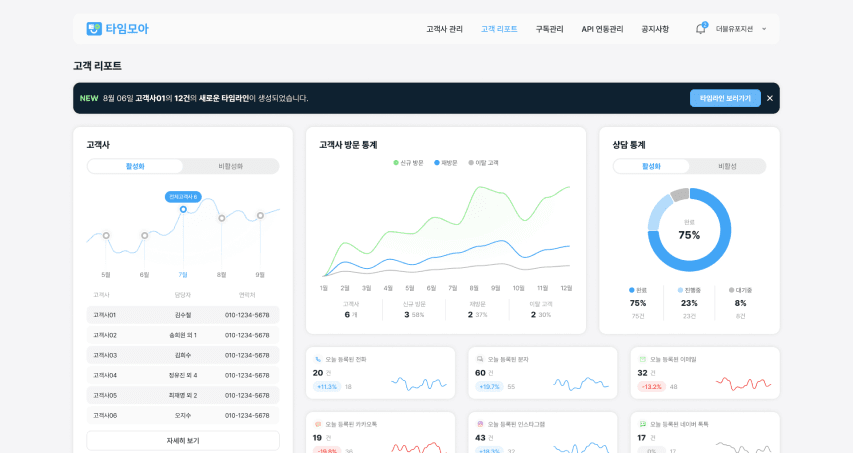Open the 고객사 관리 menu
The width and height of the screenshot is (853, 453).
coord(444,29)
